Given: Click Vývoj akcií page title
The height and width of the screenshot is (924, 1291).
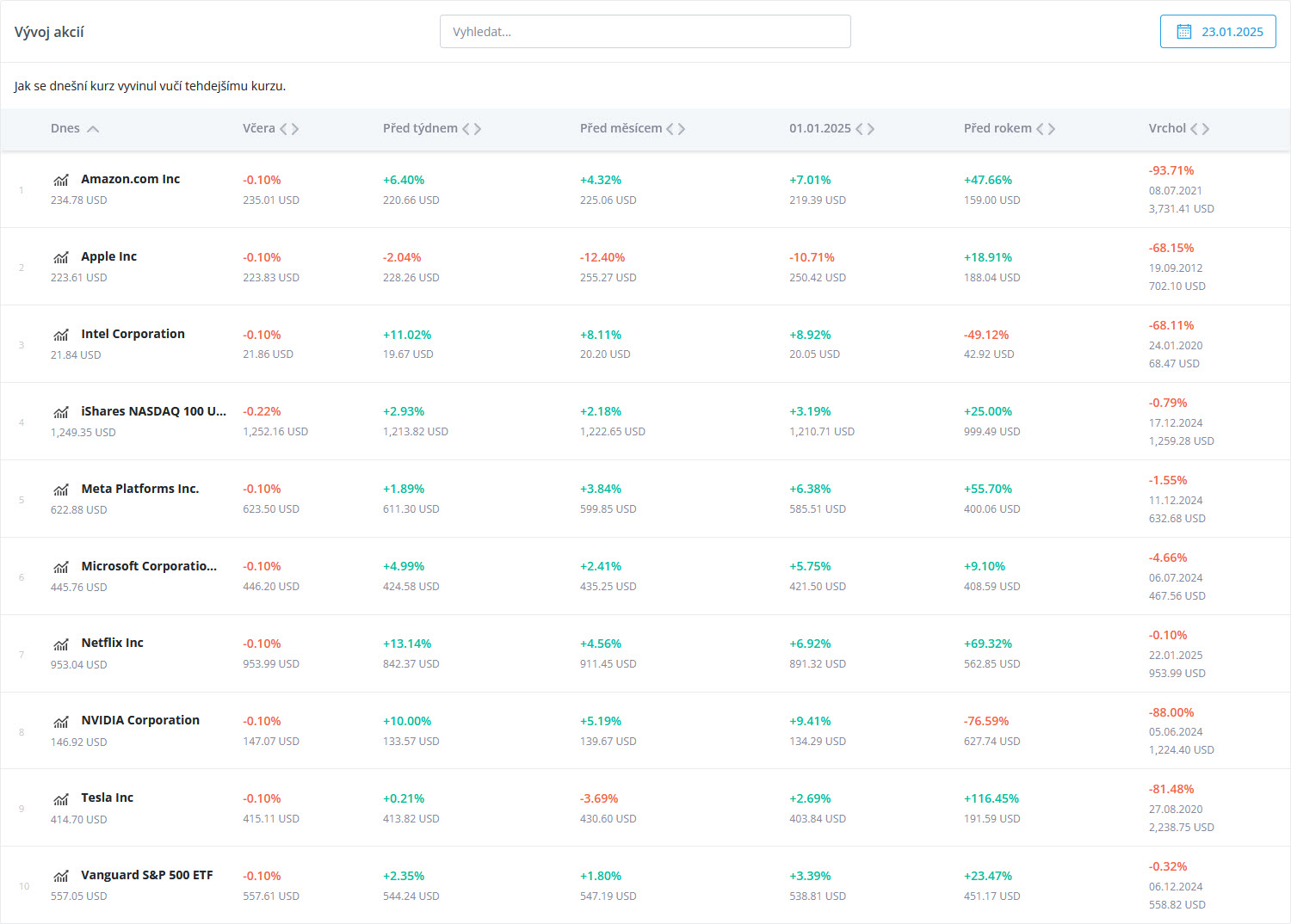Looking at the screenshot, I should pos(49,32).
